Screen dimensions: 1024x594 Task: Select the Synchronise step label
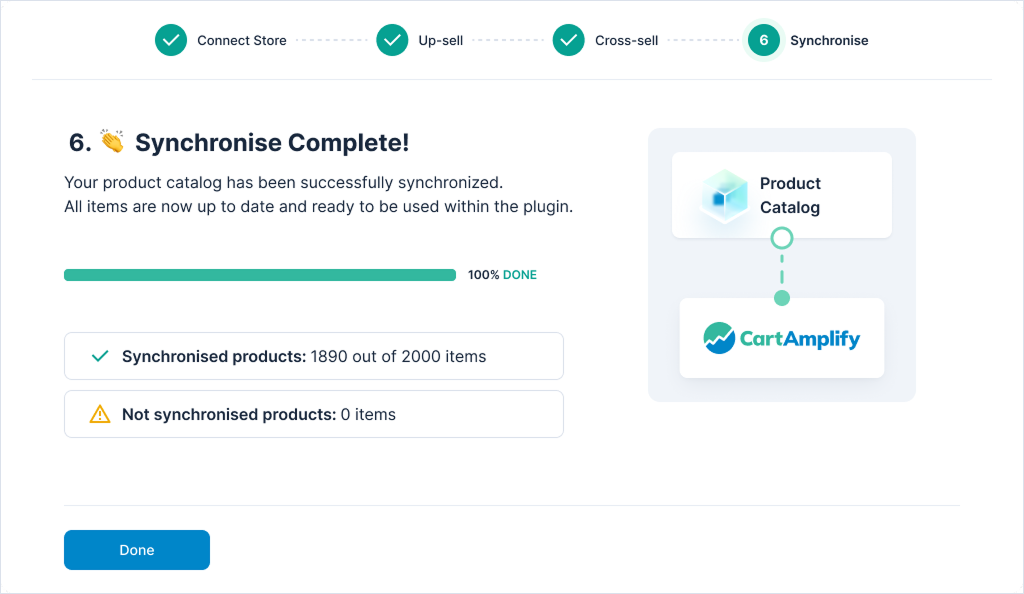[829, 41]
